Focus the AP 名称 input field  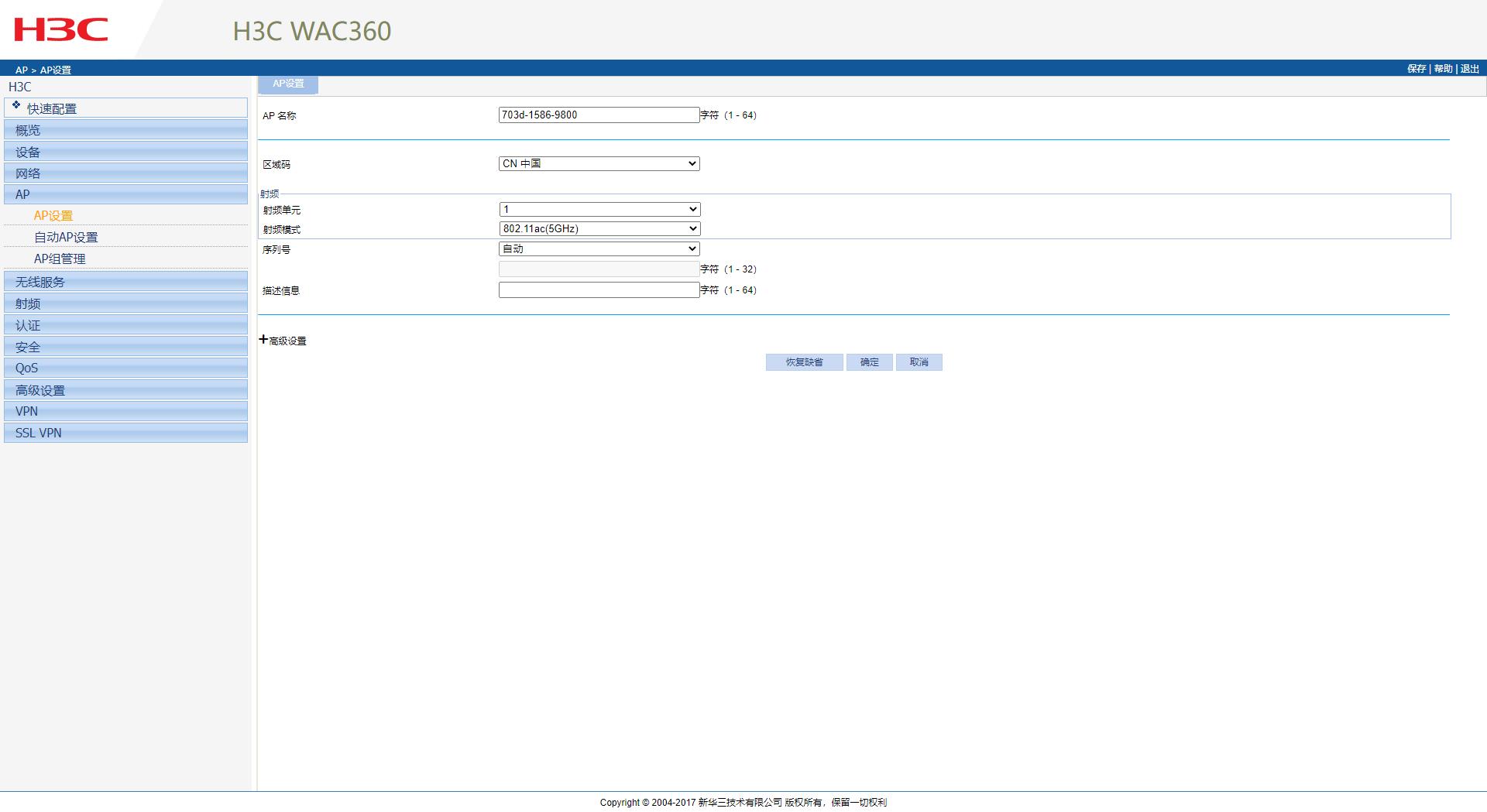[599, 115]
